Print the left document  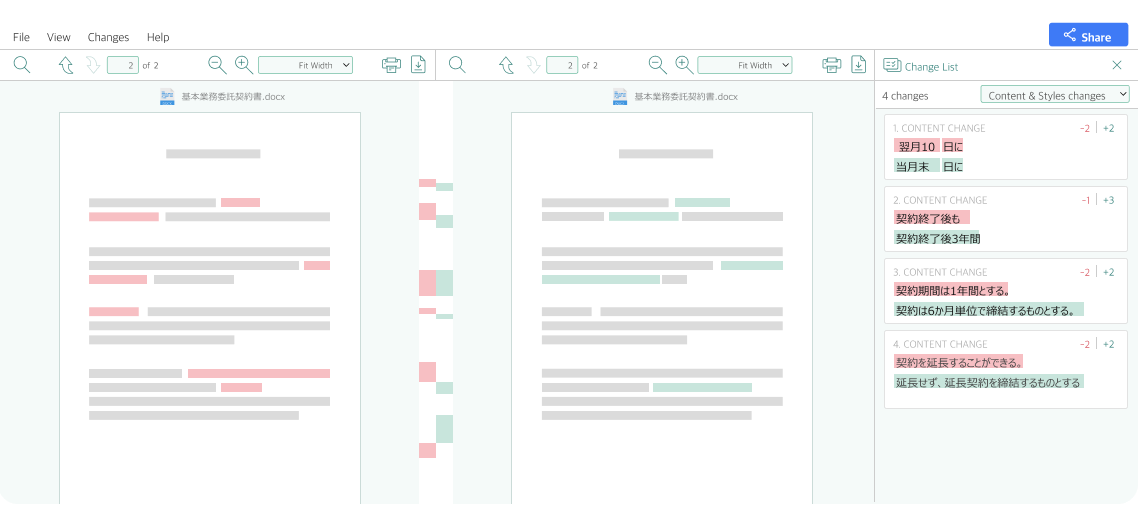[x=391, y=65]
